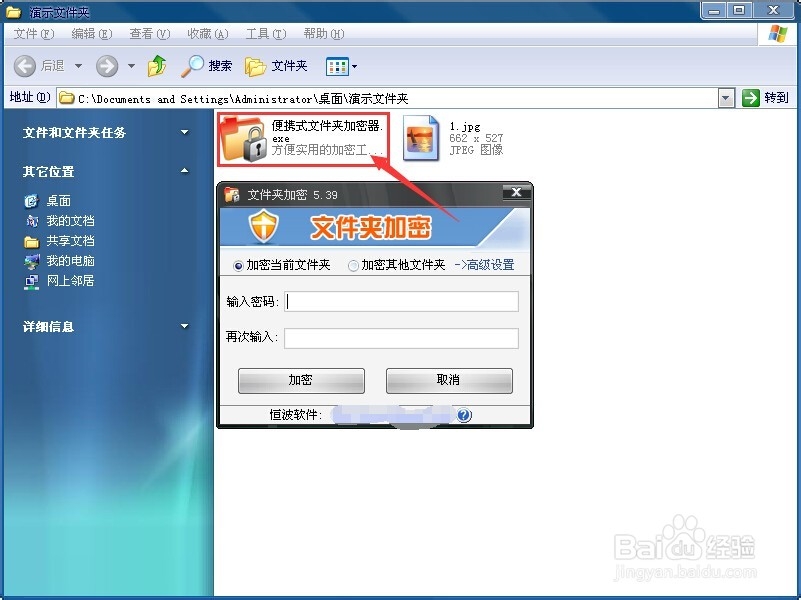
Task: Minimize the 演示文件夹 explorer window
Action: [x=714, y=10]
